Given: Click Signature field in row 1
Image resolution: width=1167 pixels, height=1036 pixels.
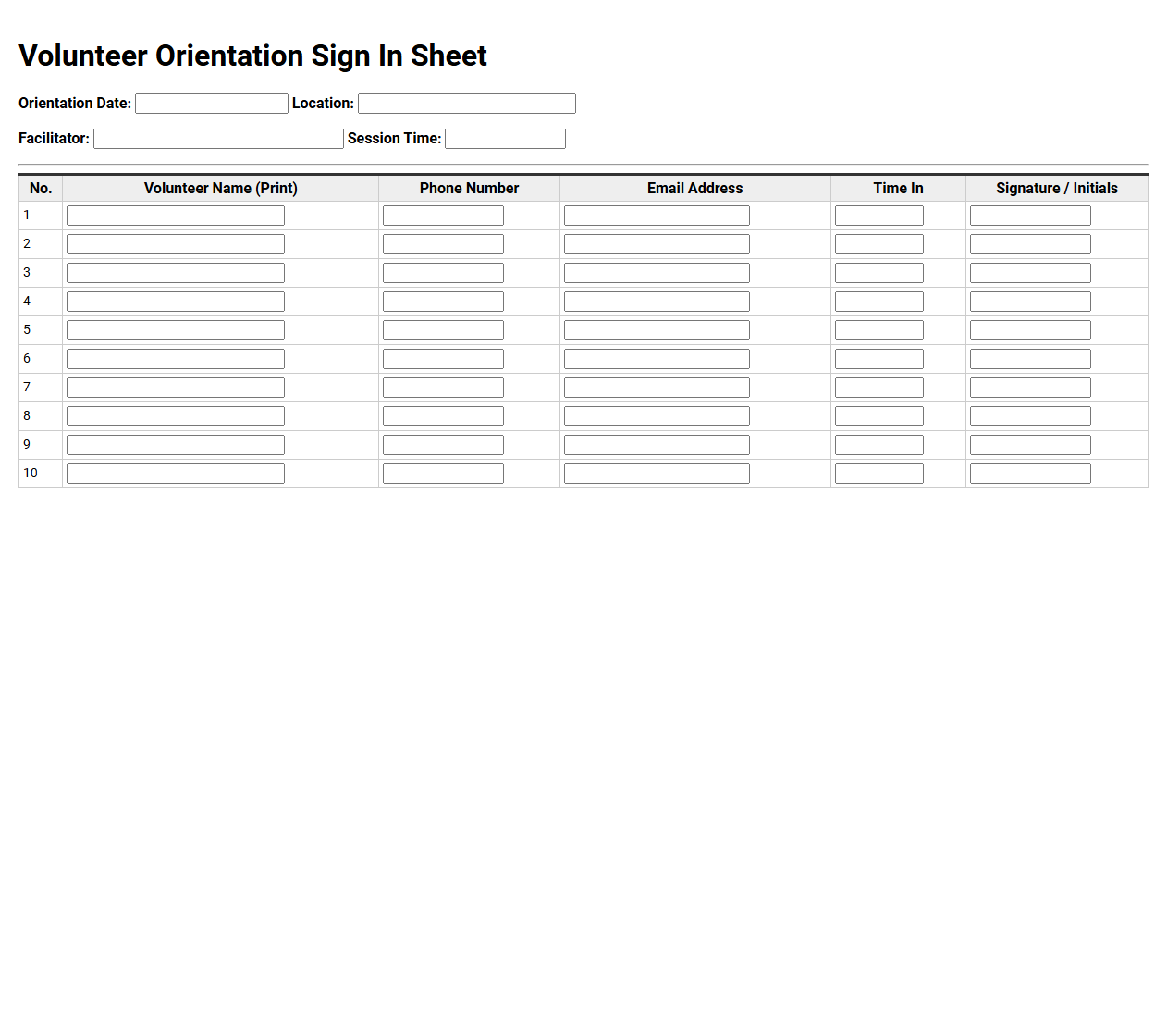Looking at the screenshot, I should point(1030,216).
